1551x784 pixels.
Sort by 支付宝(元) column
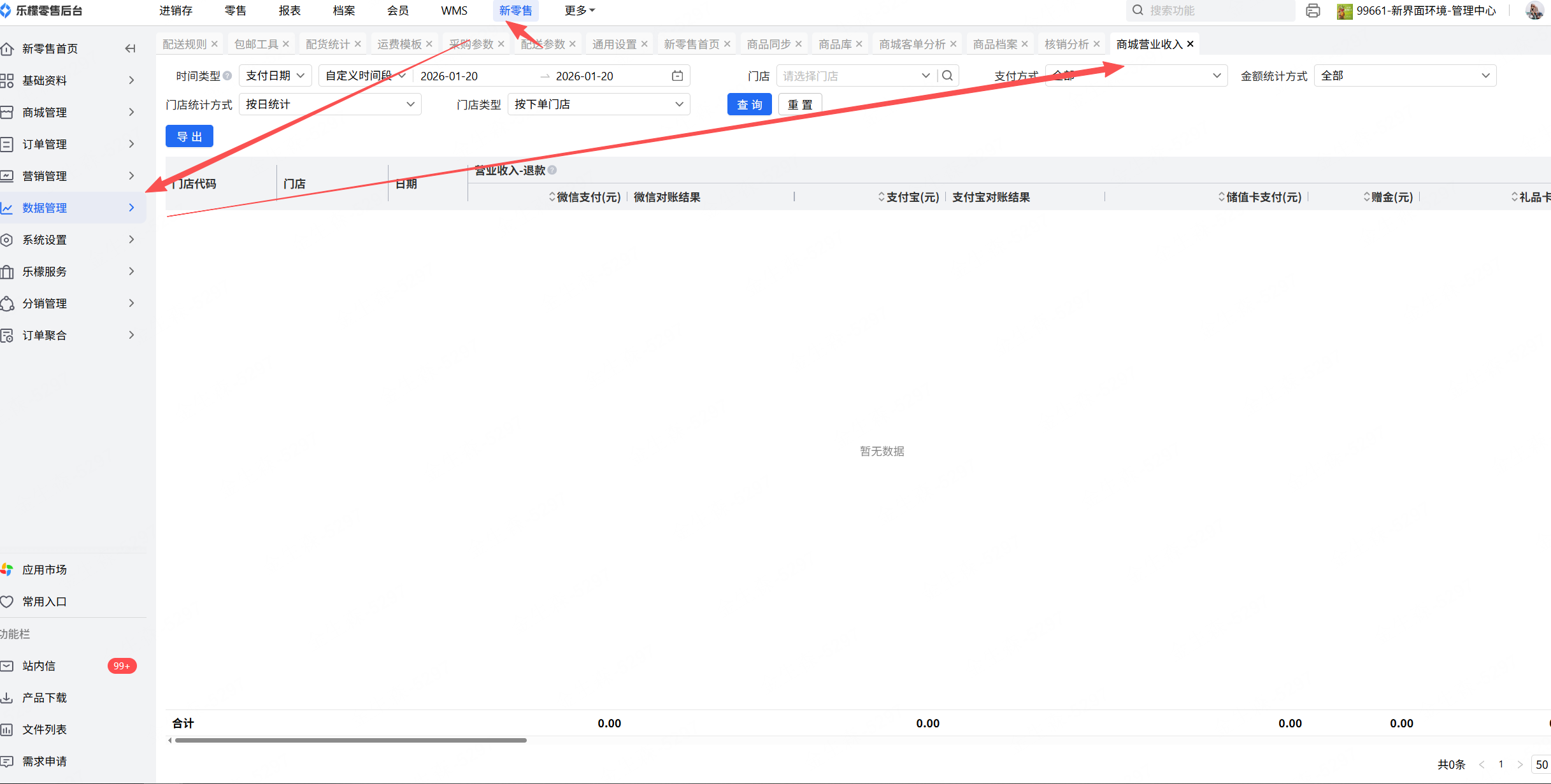tap(882, 197)
